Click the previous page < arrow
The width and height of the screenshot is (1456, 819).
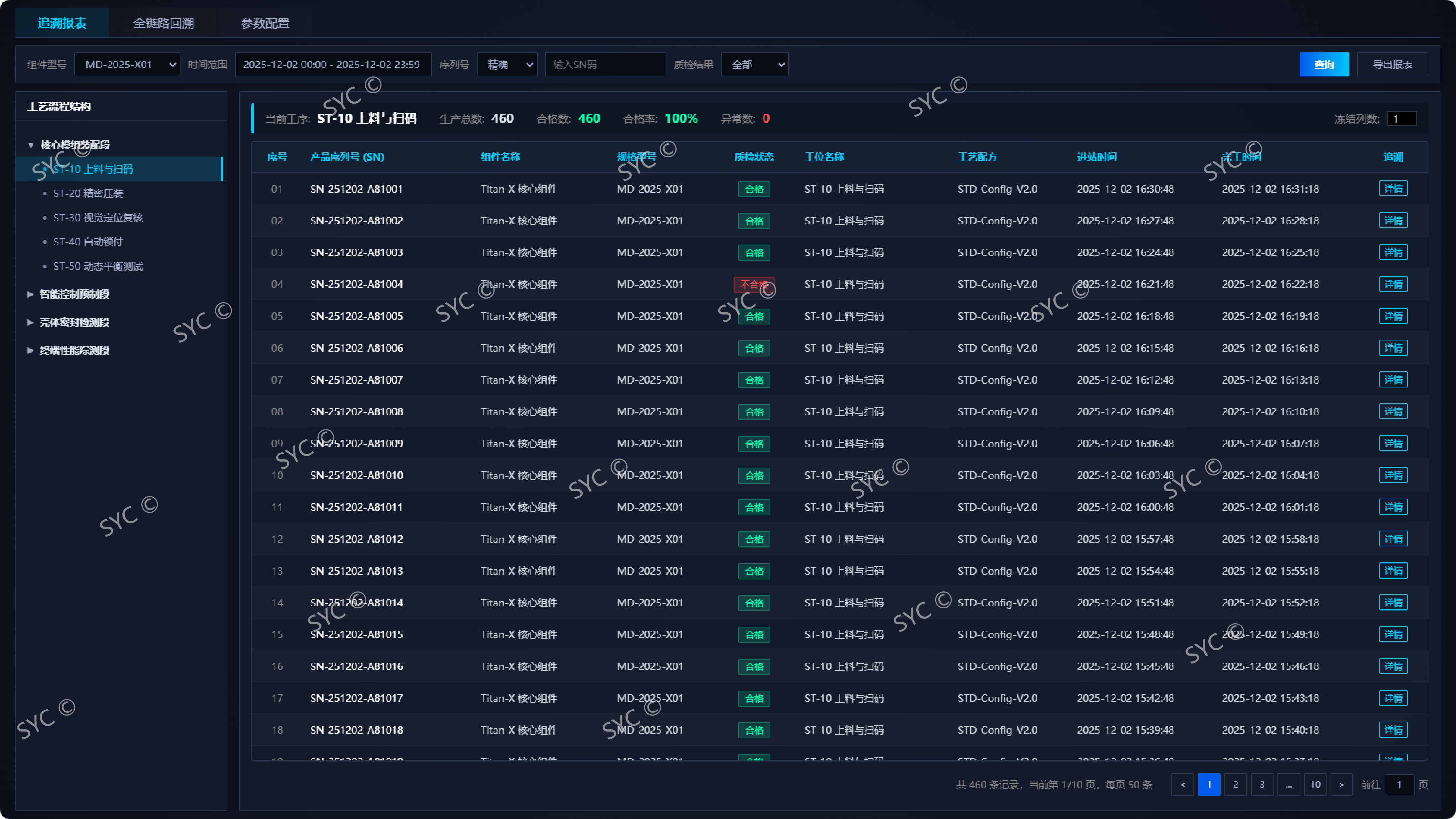click(x=1182, y=785)
